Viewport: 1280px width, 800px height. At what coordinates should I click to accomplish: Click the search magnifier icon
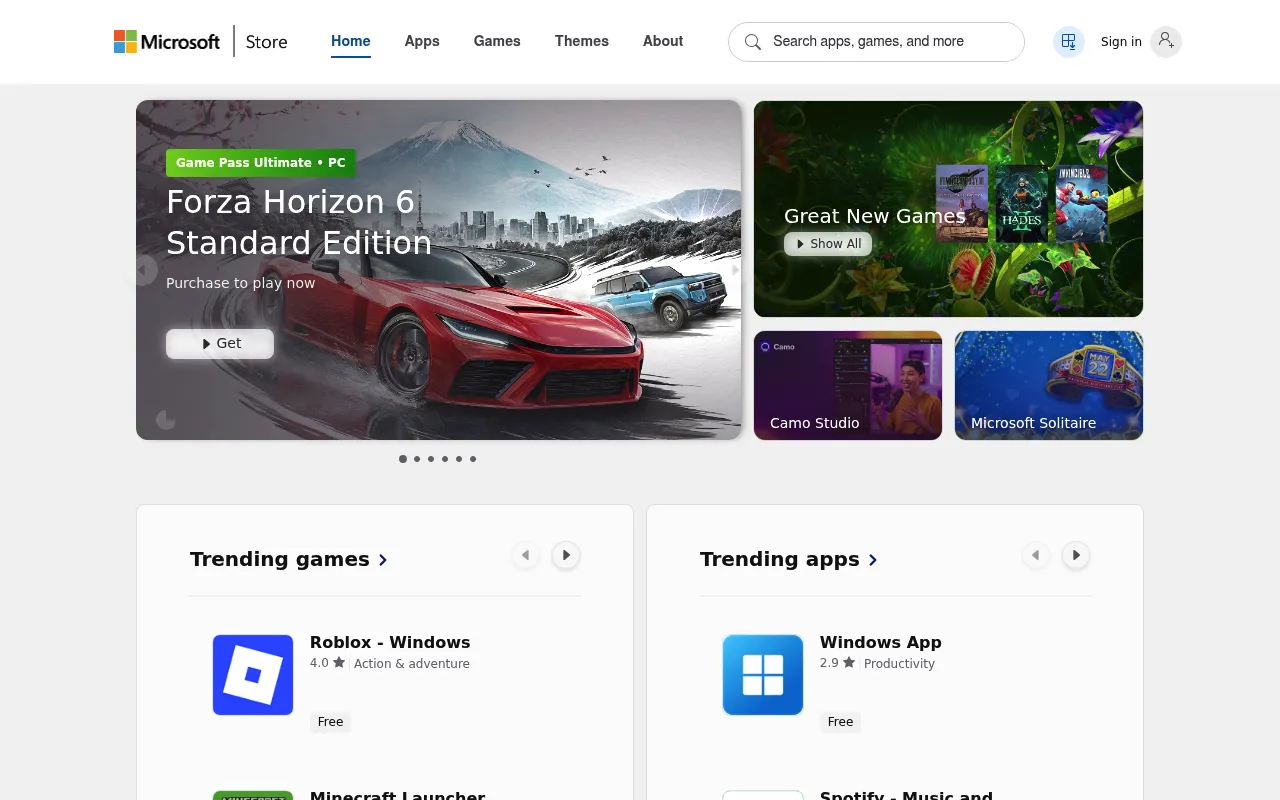(x=753, y=42)
